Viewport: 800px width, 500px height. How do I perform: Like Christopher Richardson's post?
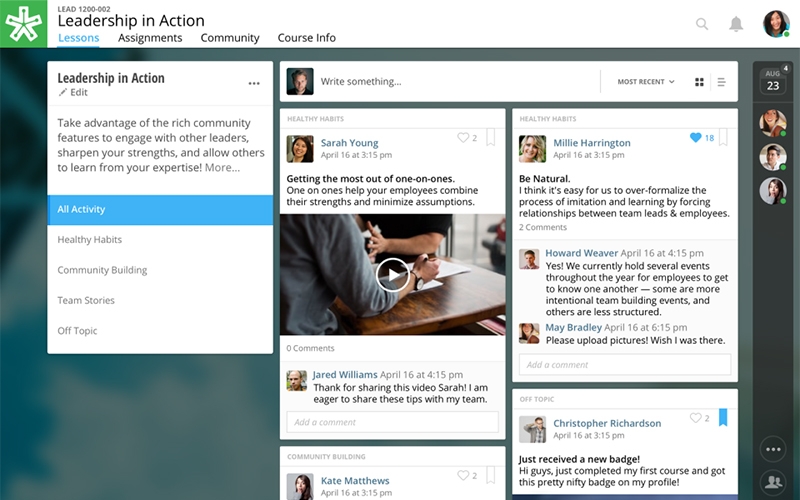pyautogui.click(x=695, y=418)
